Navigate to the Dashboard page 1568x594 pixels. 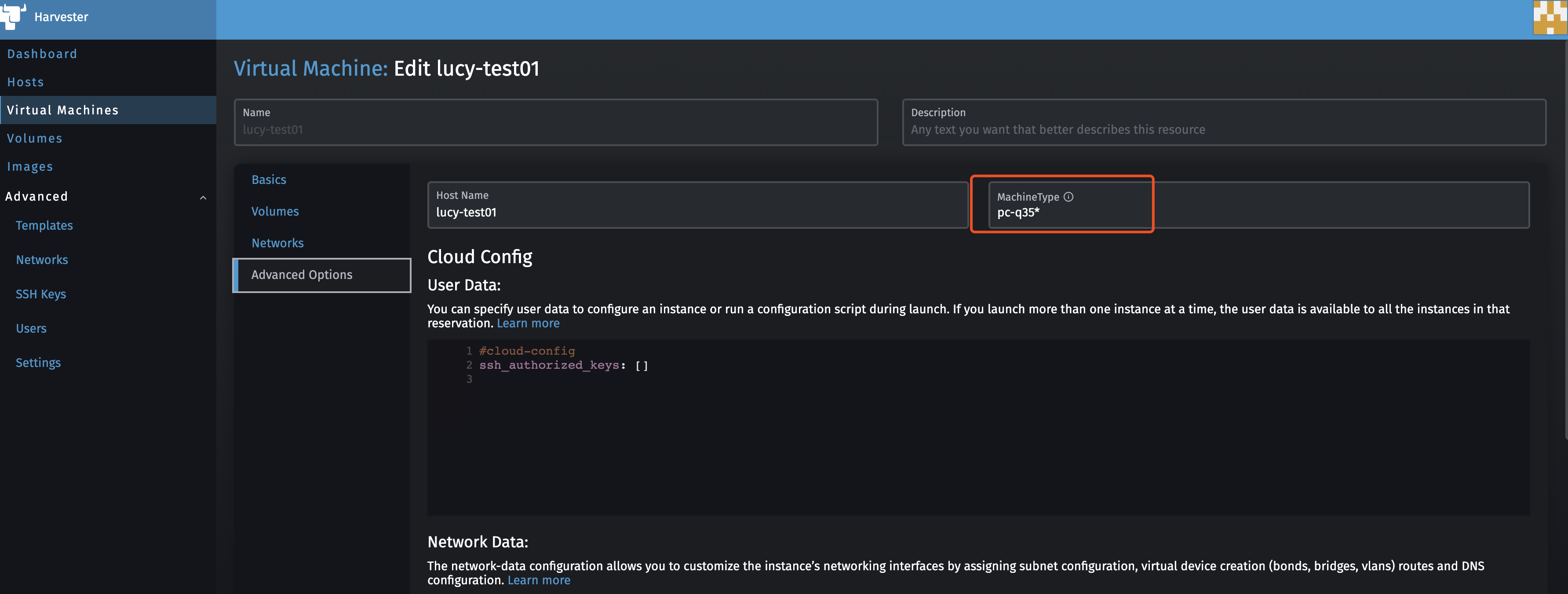tap(42, 54)
